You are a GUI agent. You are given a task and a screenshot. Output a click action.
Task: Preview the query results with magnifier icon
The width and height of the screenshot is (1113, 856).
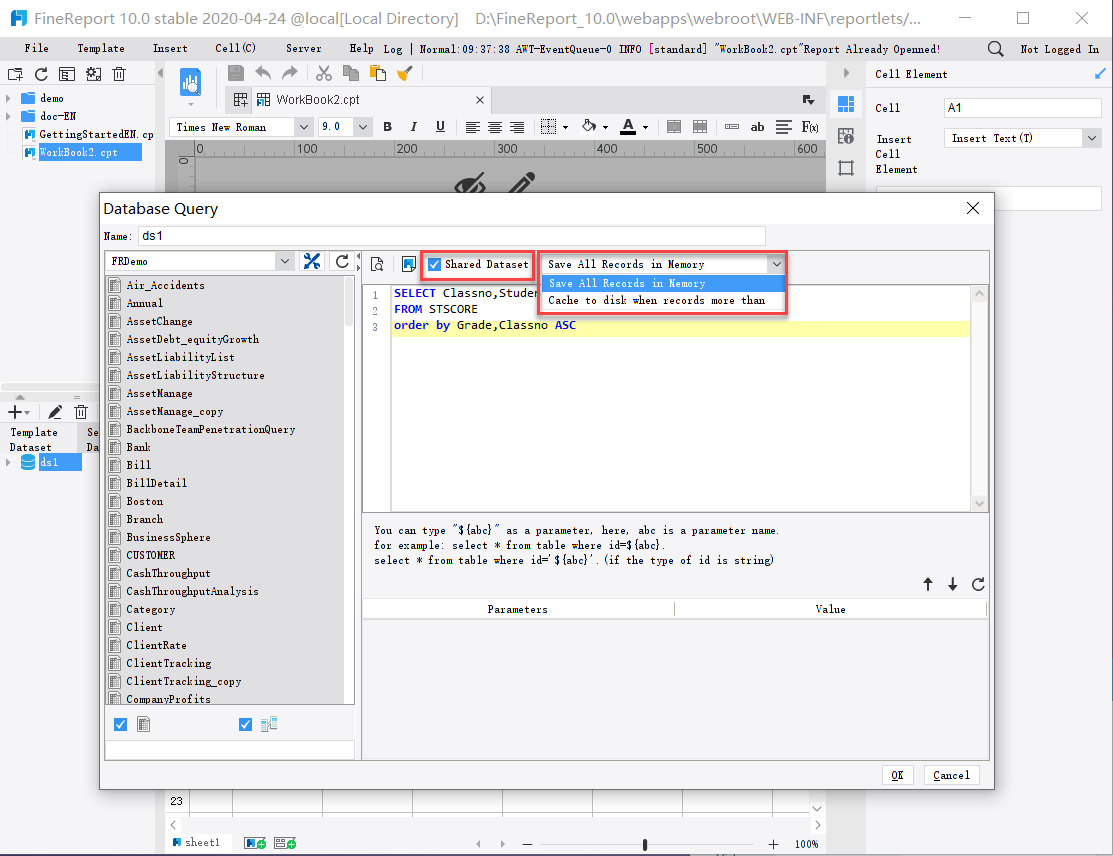click(x=377, y=263)
